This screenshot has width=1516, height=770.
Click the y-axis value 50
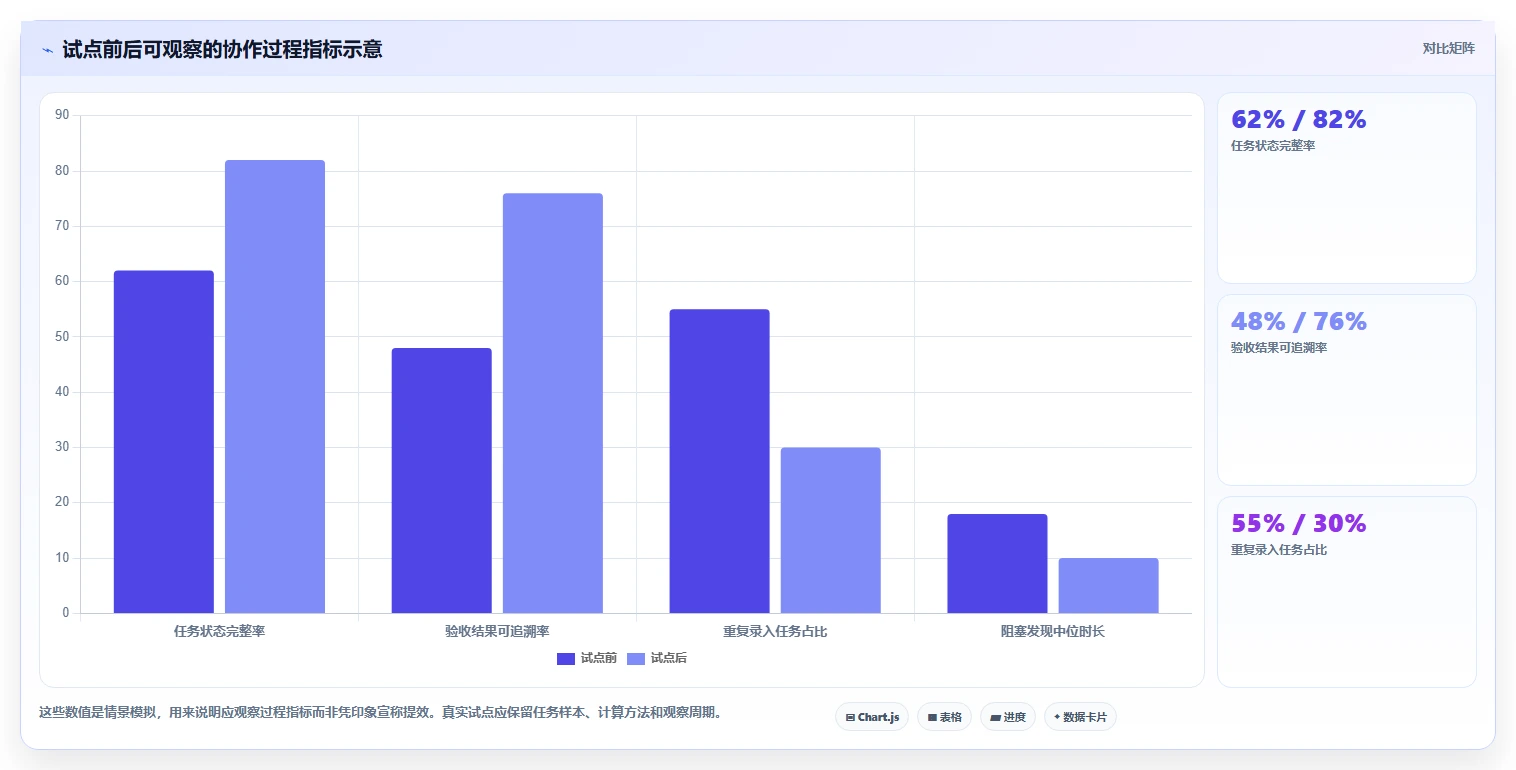(x=62, y=337)
